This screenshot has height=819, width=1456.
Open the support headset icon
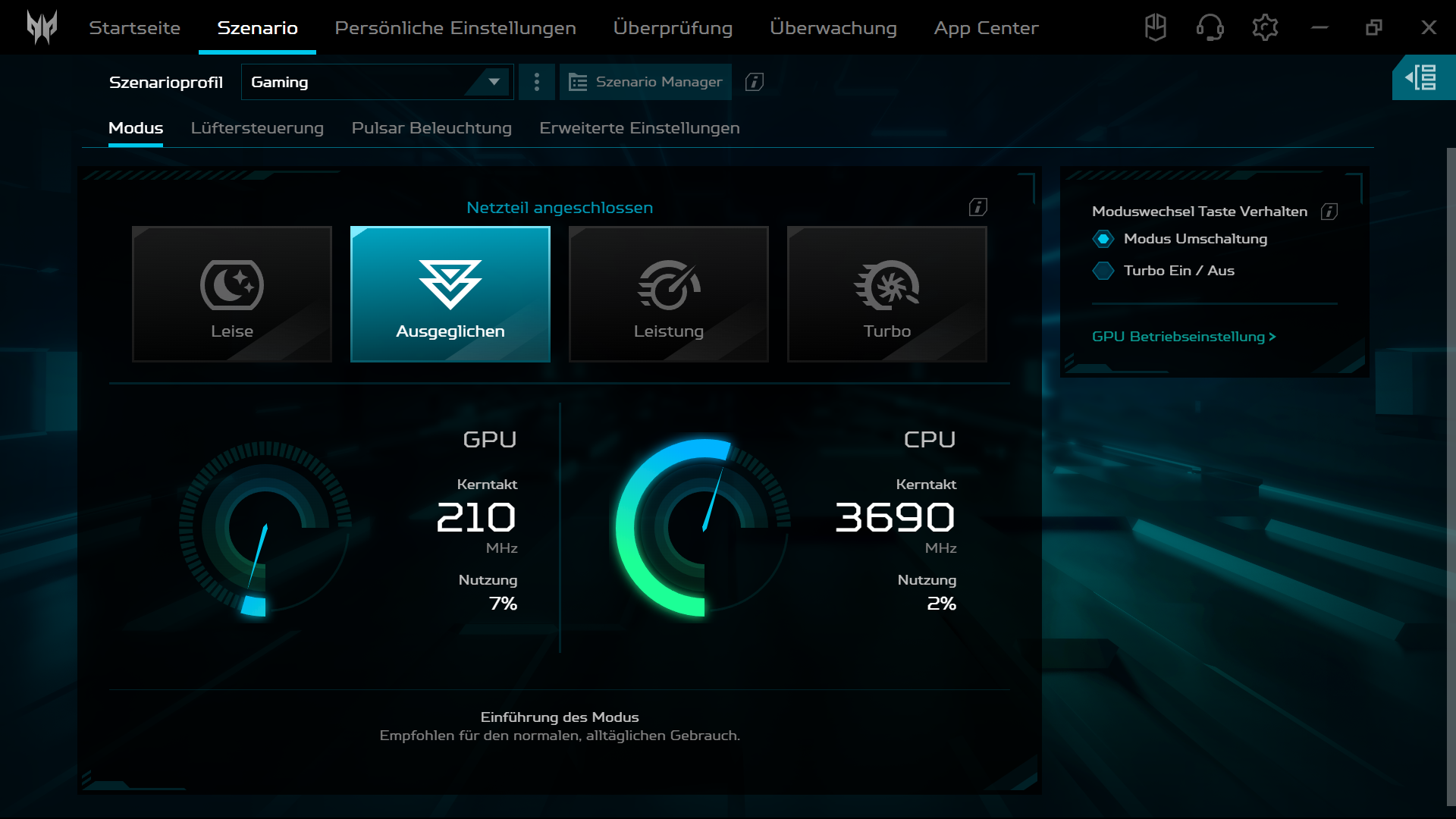click(1210, 28)
